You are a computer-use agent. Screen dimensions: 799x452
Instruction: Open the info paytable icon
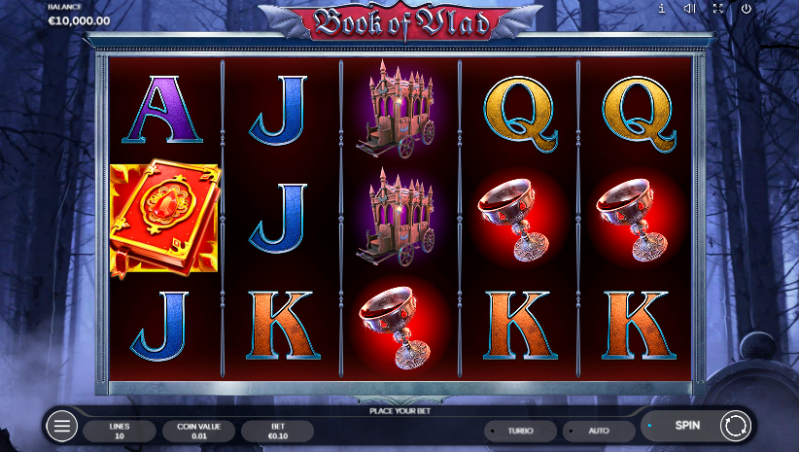(661, 9)
